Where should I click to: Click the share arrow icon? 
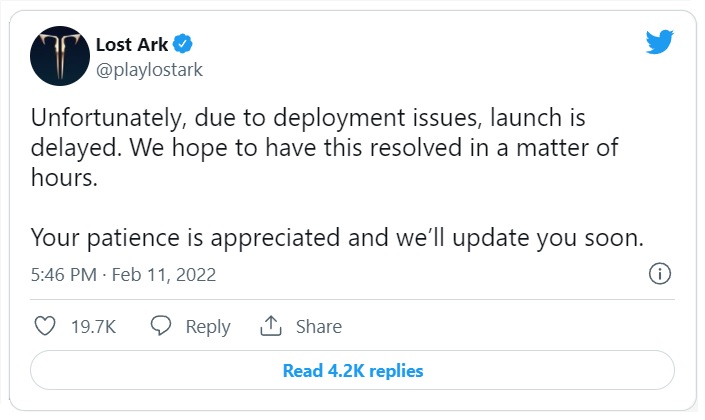coord(270,326)
